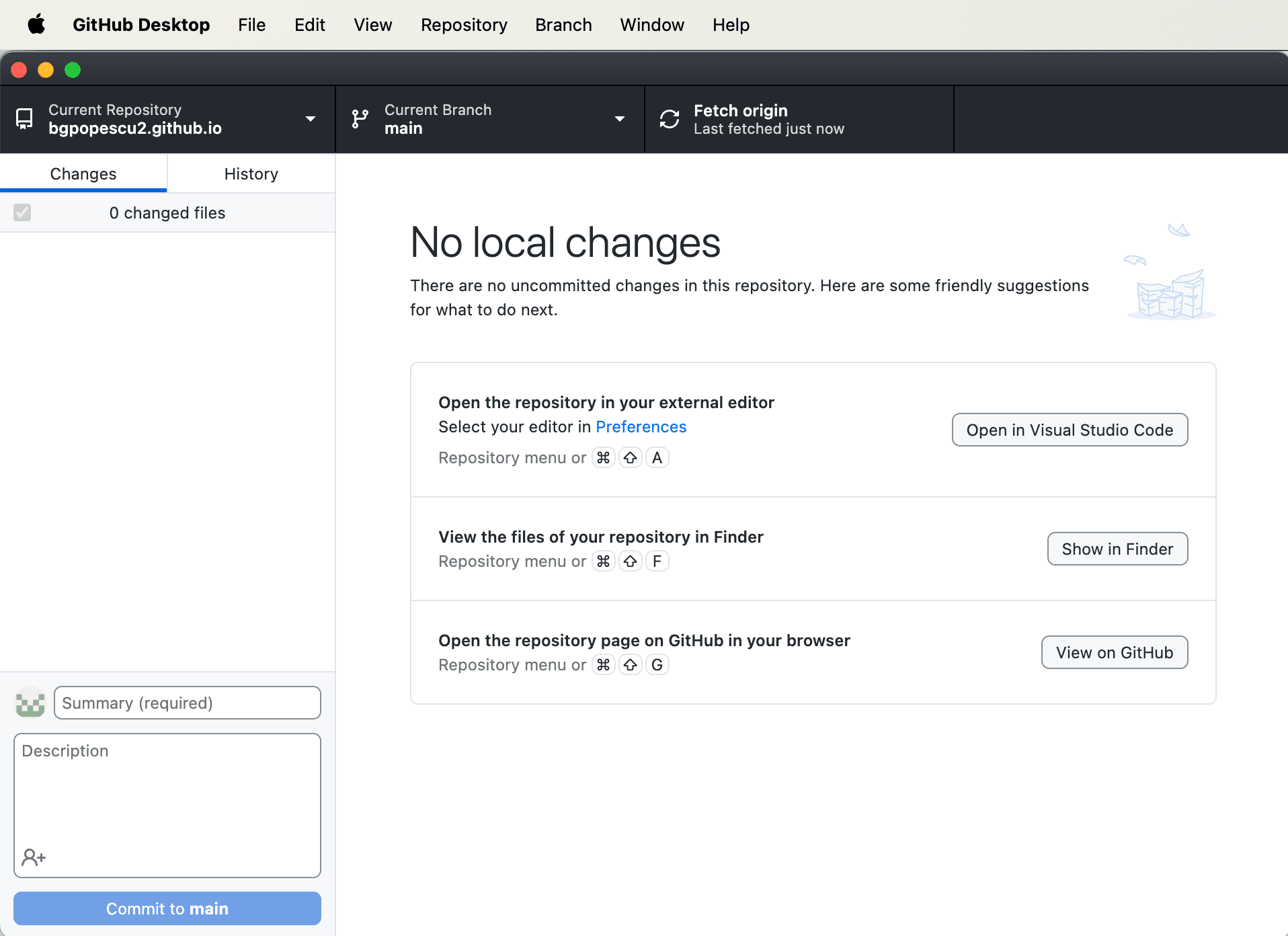The image size is (1288, 936).
Task: Click the git branch icon
Action: [x=360, y=119]
